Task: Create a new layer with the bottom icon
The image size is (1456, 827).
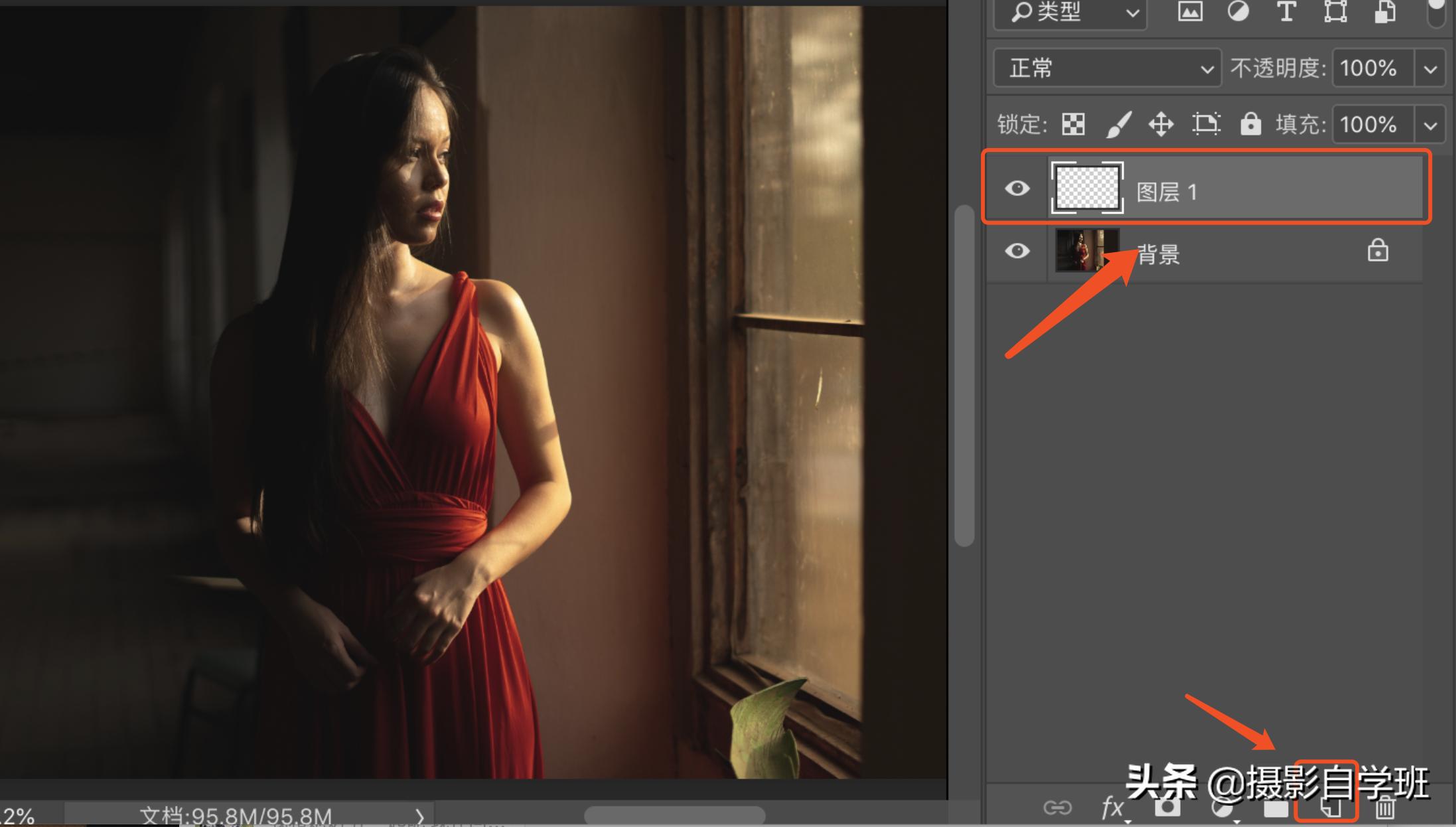Action: click(x=1329, y=808)
